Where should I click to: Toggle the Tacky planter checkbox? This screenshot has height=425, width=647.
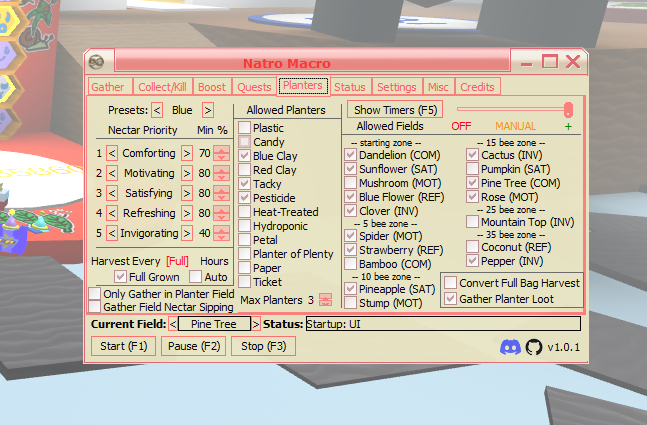(x=244, y=184)
